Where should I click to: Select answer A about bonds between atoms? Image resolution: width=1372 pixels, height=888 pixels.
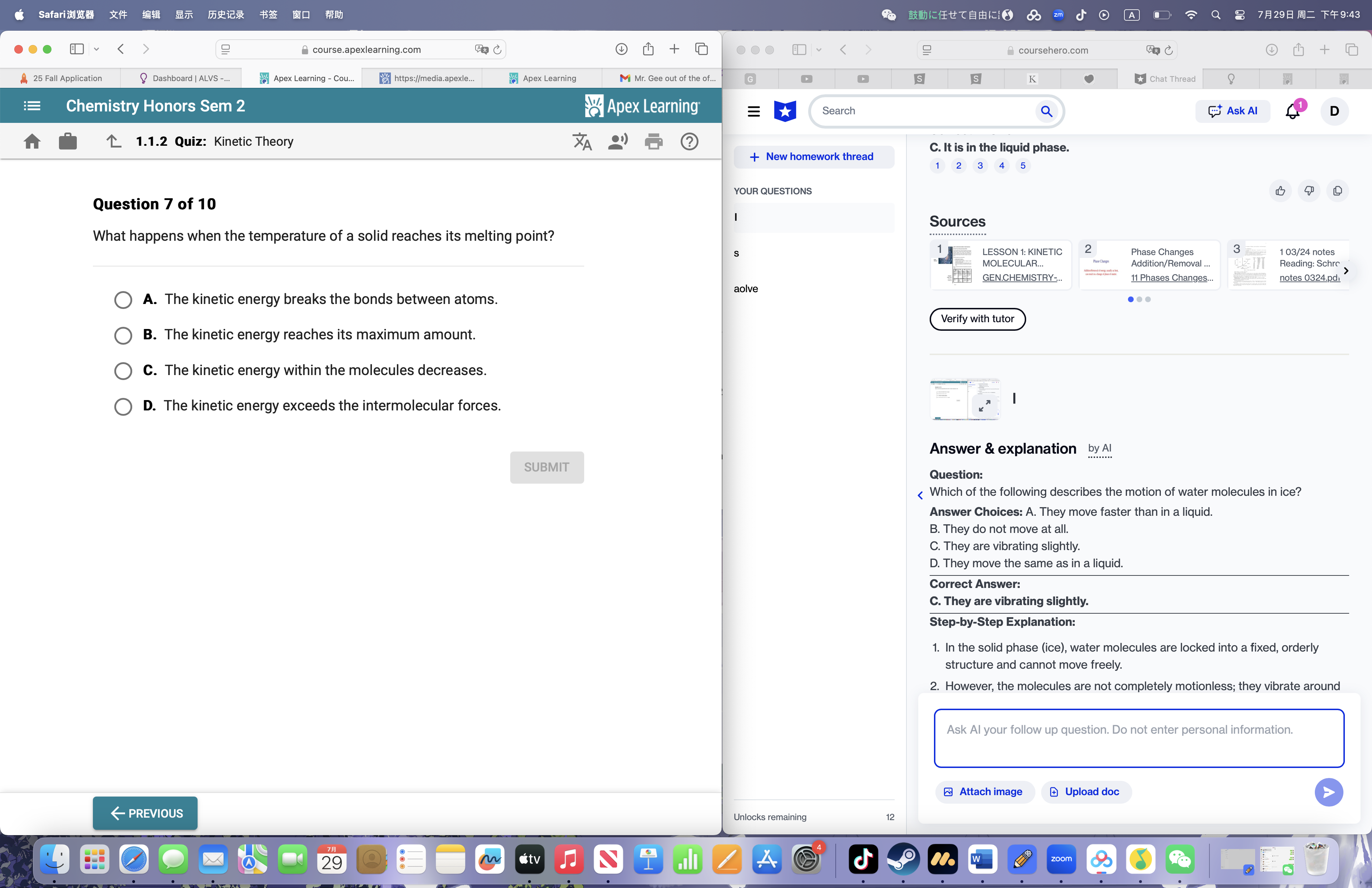point(123,300)
